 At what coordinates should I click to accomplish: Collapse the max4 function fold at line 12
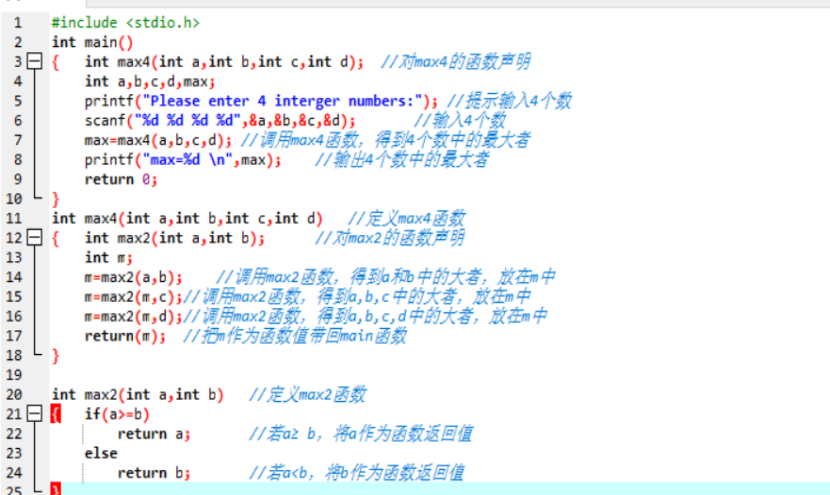coord(34,238)
